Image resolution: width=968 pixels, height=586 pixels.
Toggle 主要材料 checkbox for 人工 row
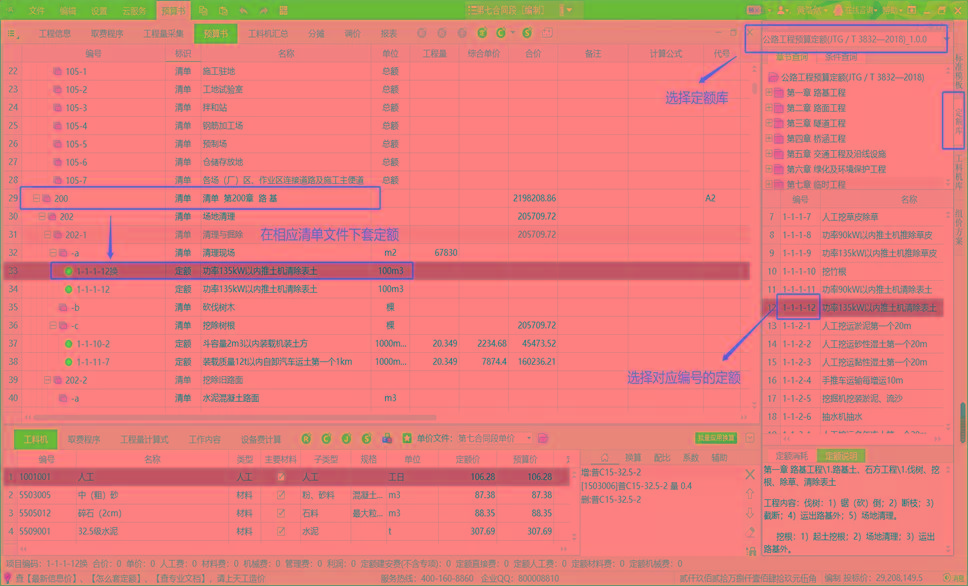point(281,477)
